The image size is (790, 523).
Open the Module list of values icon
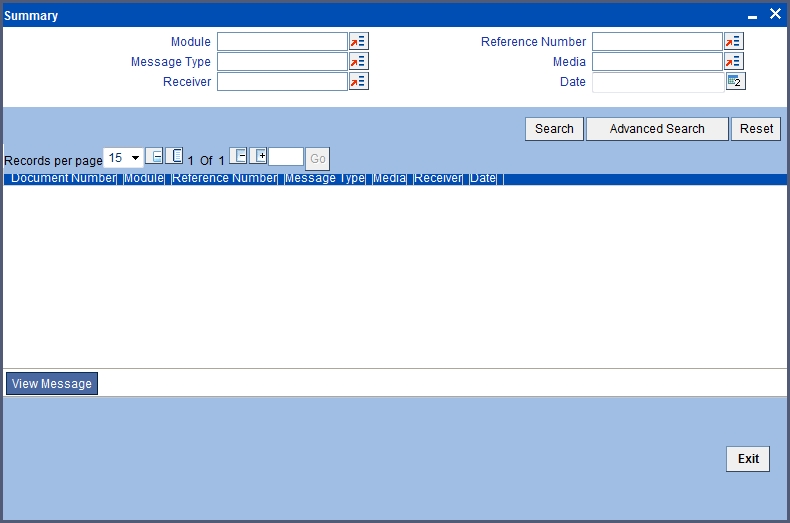(359, 41)
